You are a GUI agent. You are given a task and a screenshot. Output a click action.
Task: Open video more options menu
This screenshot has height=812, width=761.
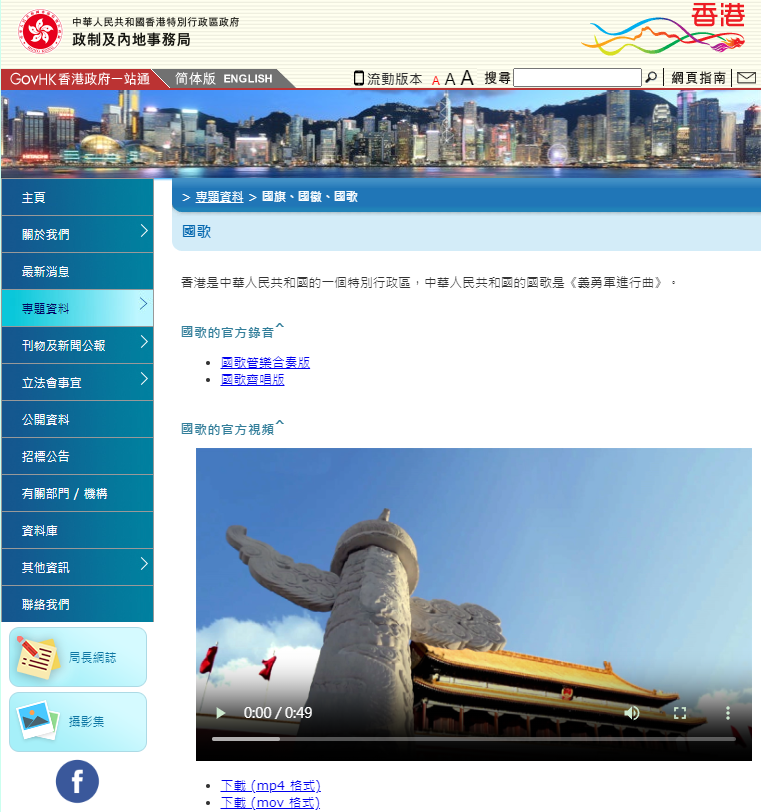pos(728,713)
